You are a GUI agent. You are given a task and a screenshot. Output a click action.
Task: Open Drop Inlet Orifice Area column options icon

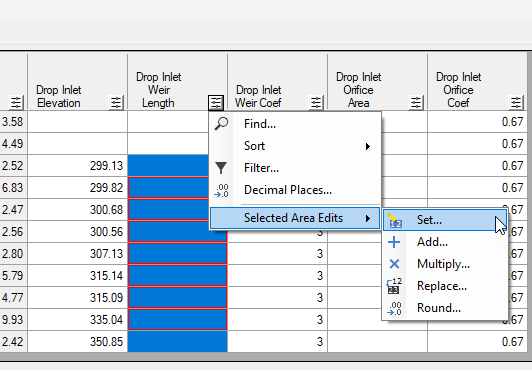pyautogui.click(x=416, y=102)
